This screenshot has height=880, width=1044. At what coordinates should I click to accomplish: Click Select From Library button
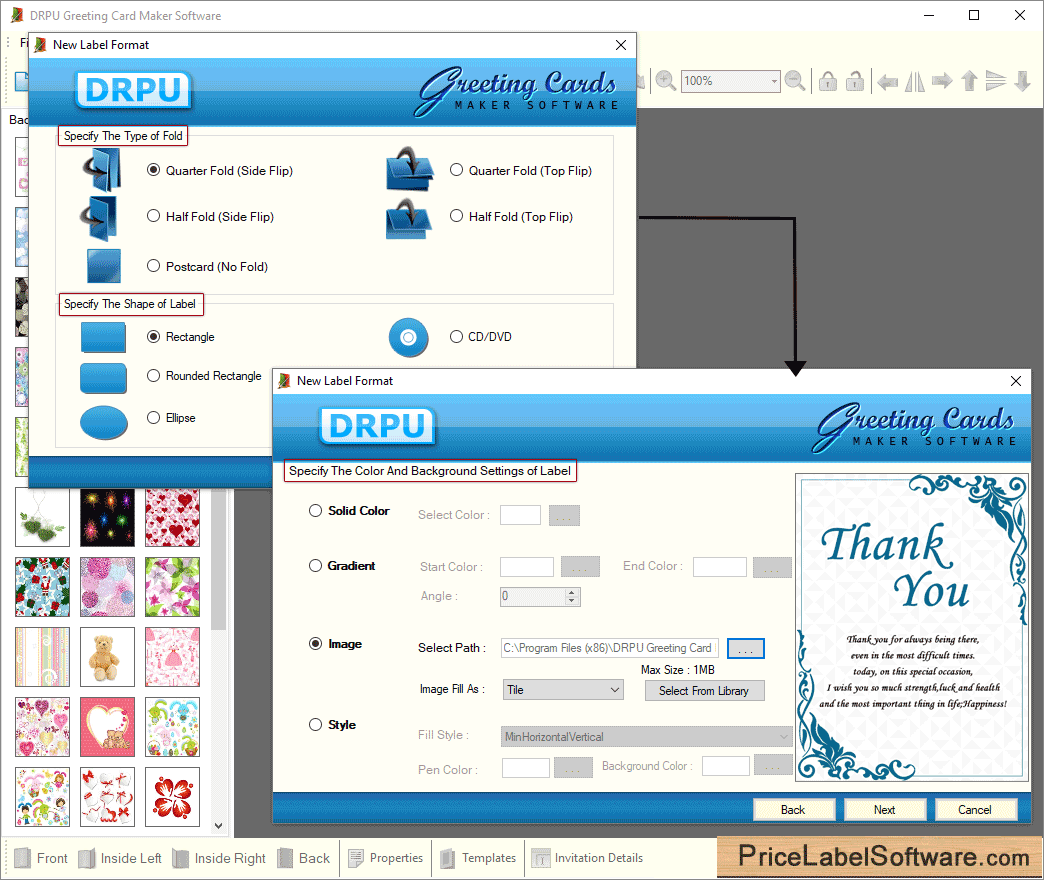click(x=704, y=690)
